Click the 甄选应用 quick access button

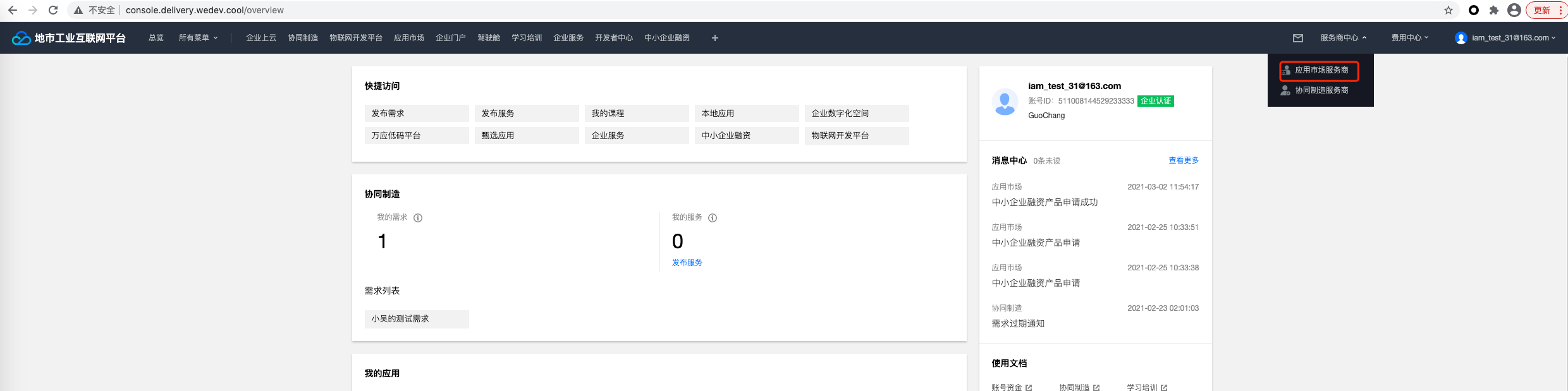527,136
